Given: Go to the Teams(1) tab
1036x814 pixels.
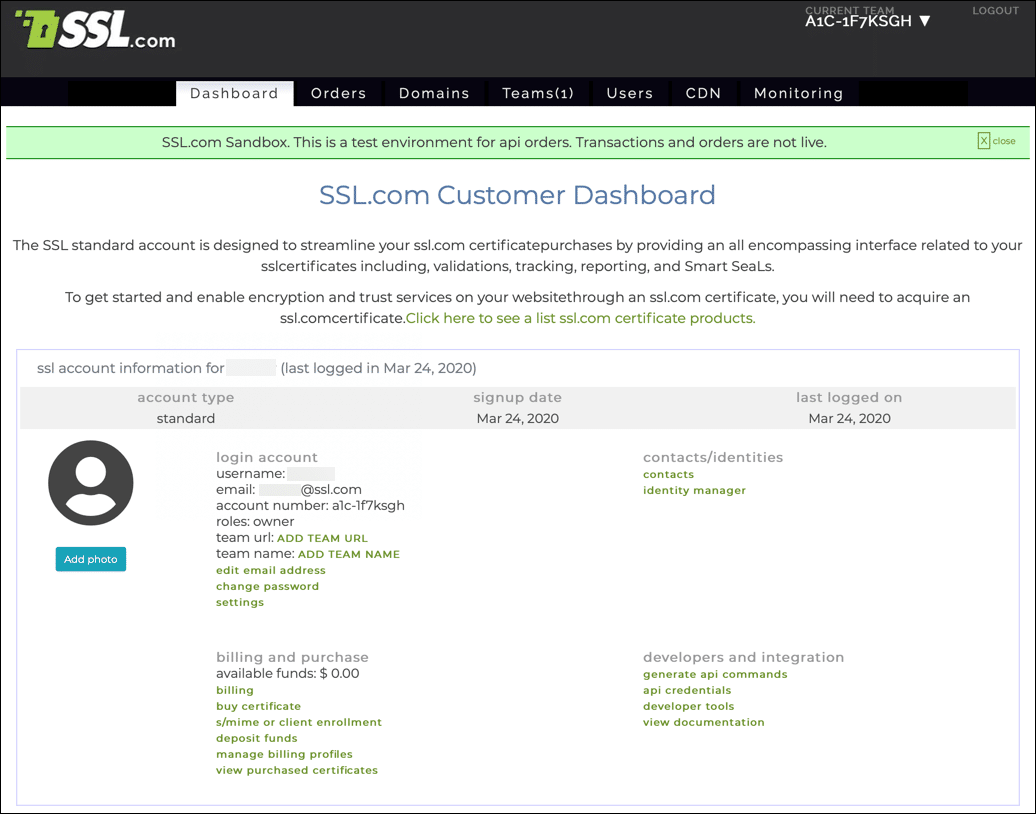Looking at the screenshot, I should pos(538,93).
